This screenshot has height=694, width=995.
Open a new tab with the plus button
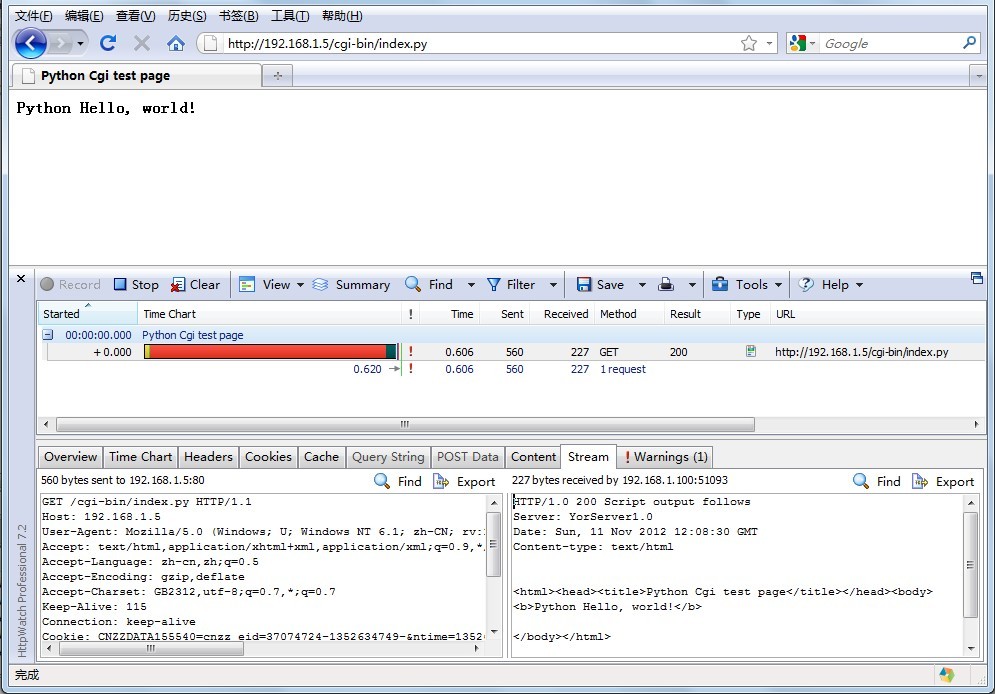click(277, 75)
